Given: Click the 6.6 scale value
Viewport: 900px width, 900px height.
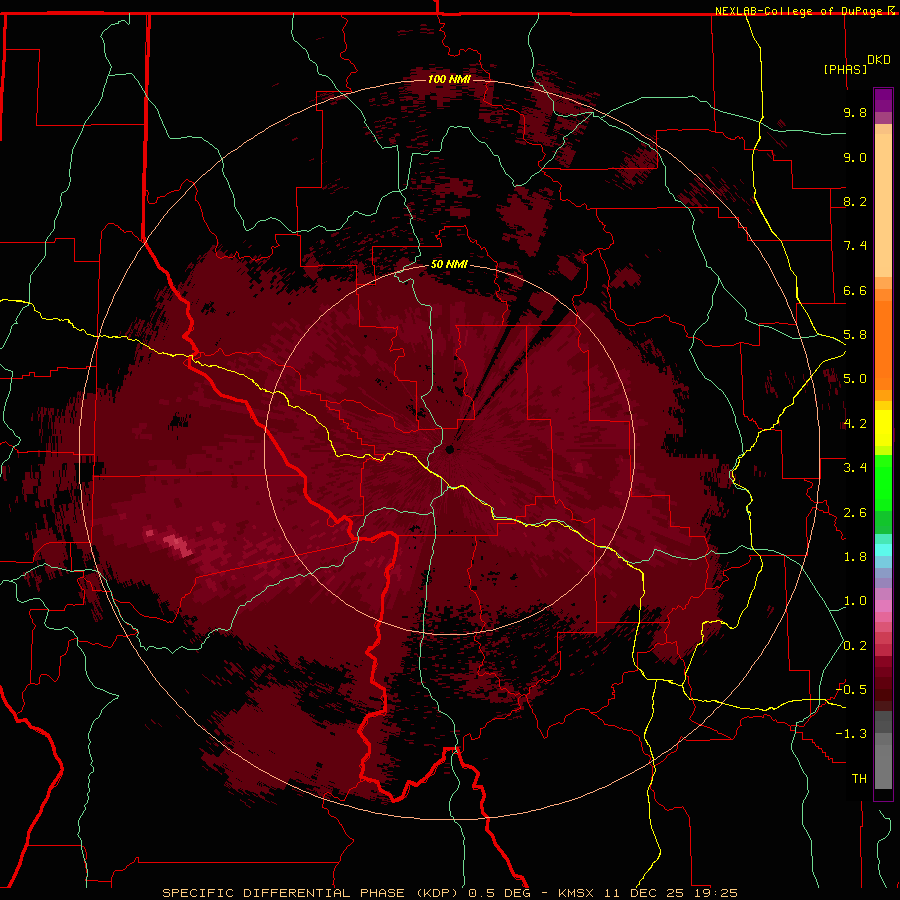Looking at the screenshot, I should [855, 290].
